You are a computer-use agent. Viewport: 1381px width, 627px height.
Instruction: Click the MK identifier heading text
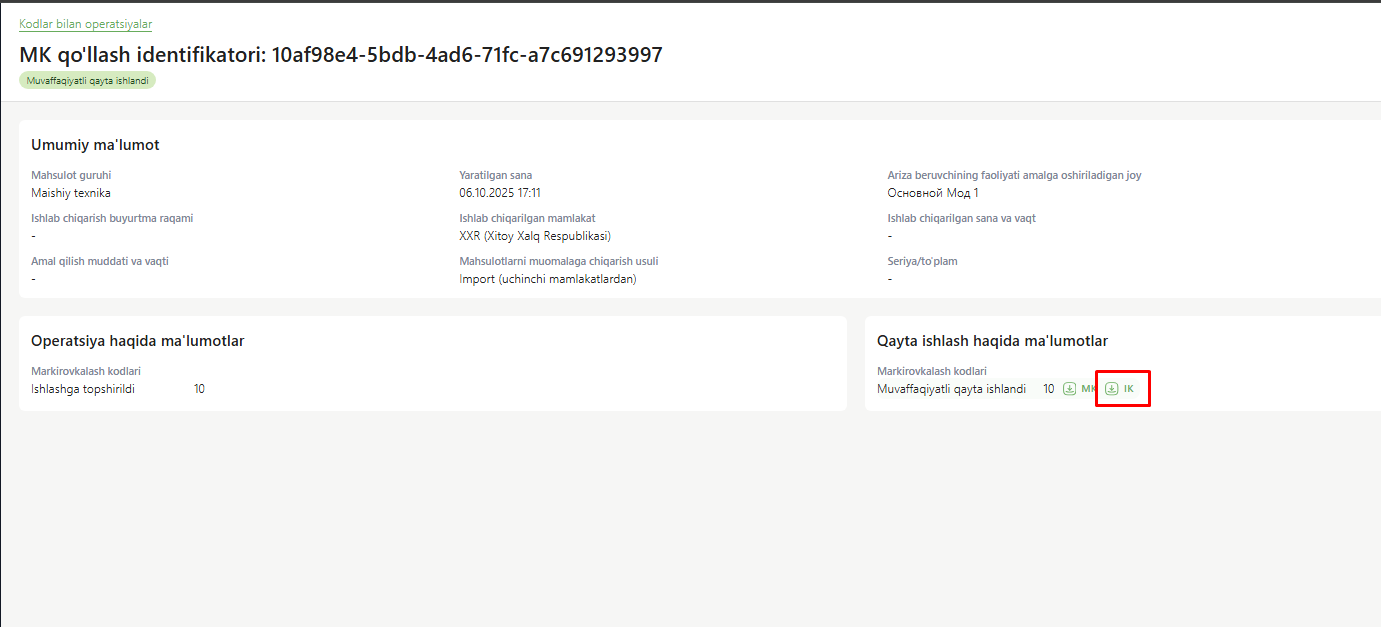click(x=340, y=55)
